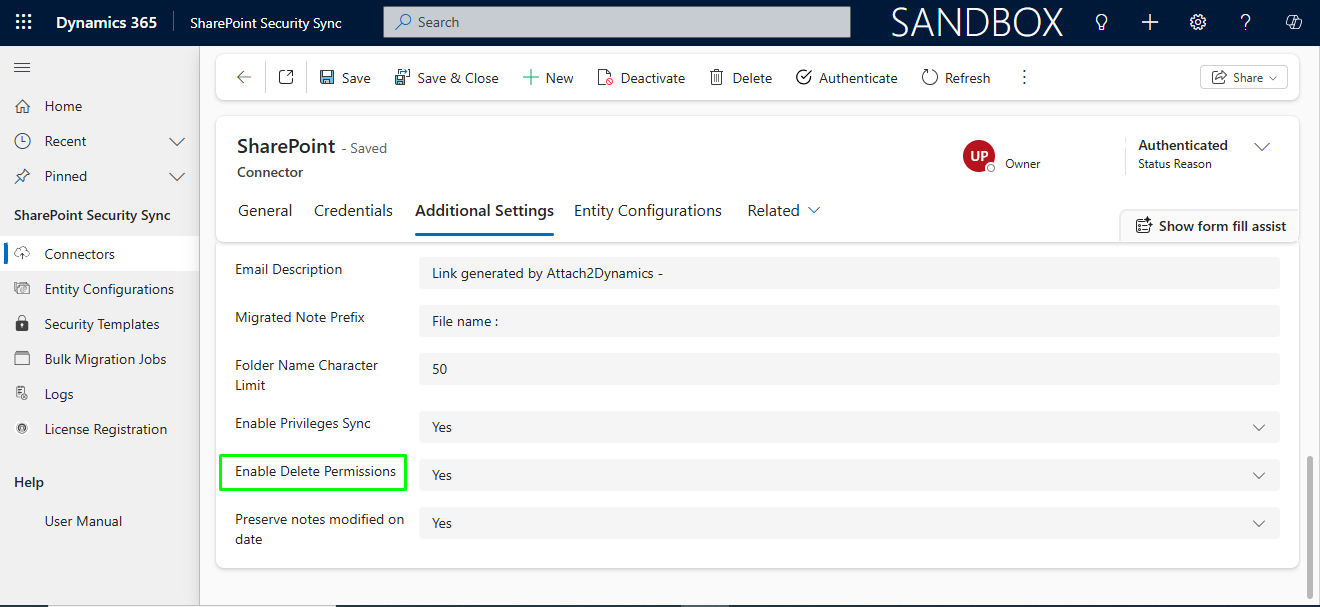Screen dimensions: 1320x607
Task: Collapse the hamburger navigation menu
Action: coord(22,68)
